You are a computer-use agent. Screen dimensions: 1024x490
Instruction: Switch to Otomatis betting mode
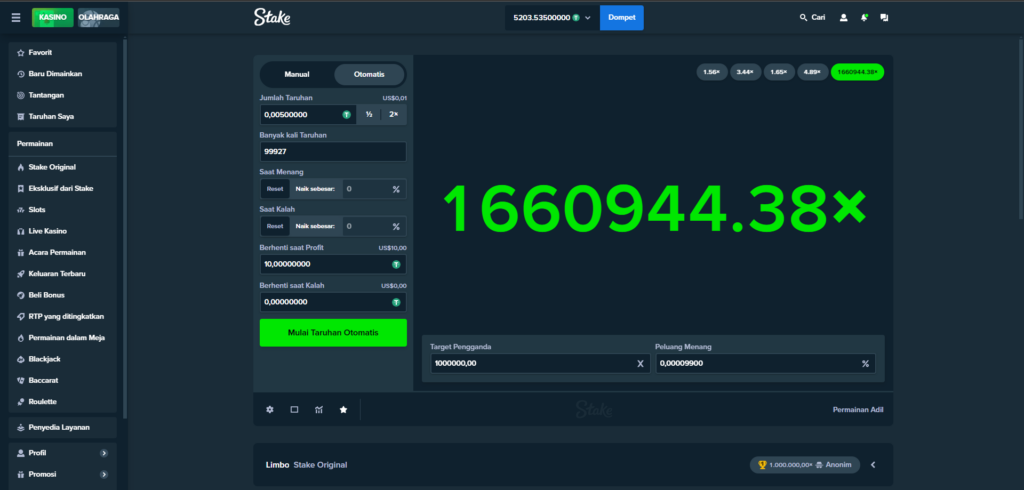(369, 74)
